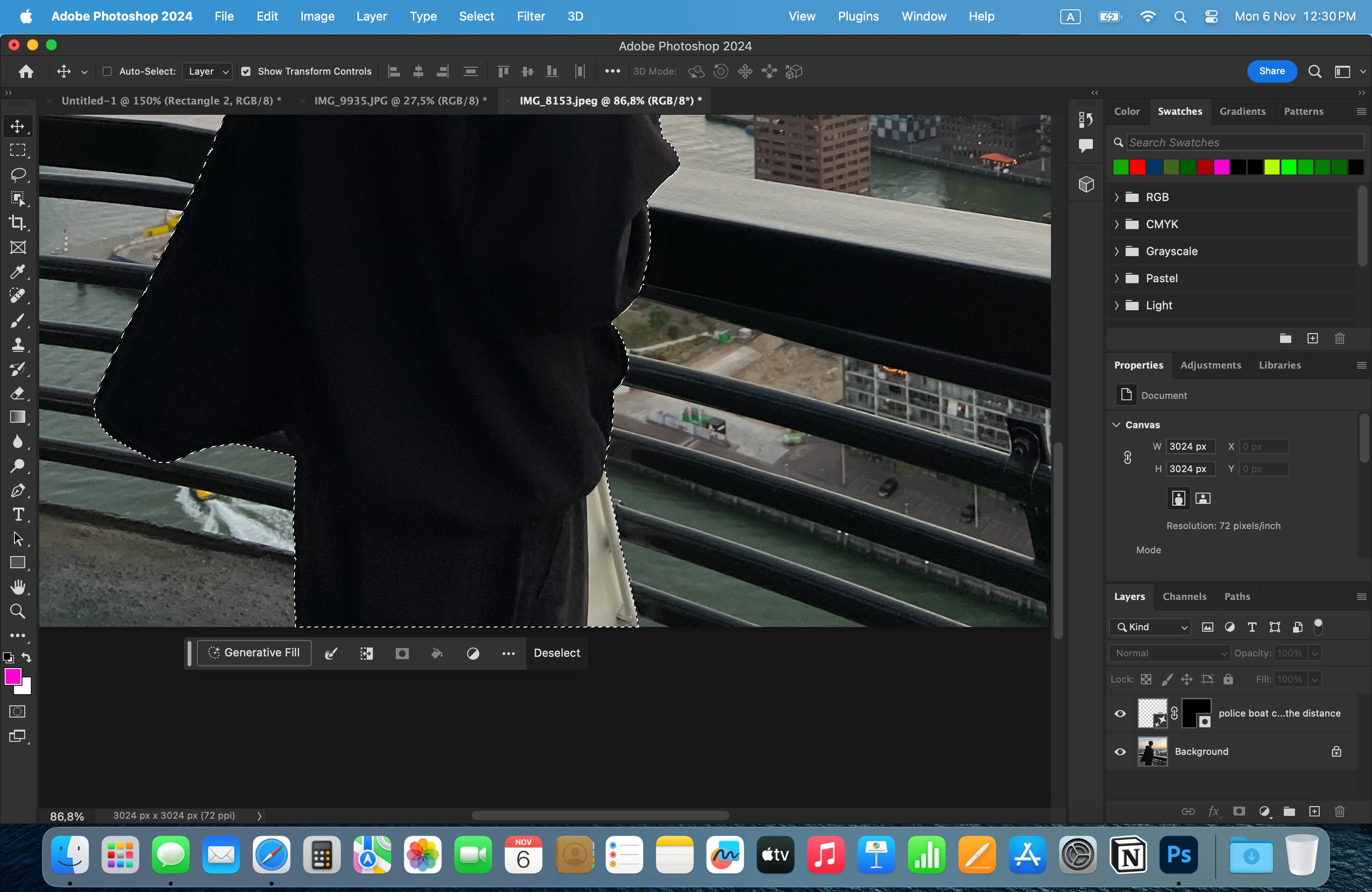The image size is (1372, 892).
Task: Click the Zoom tool
Action: 18,611
